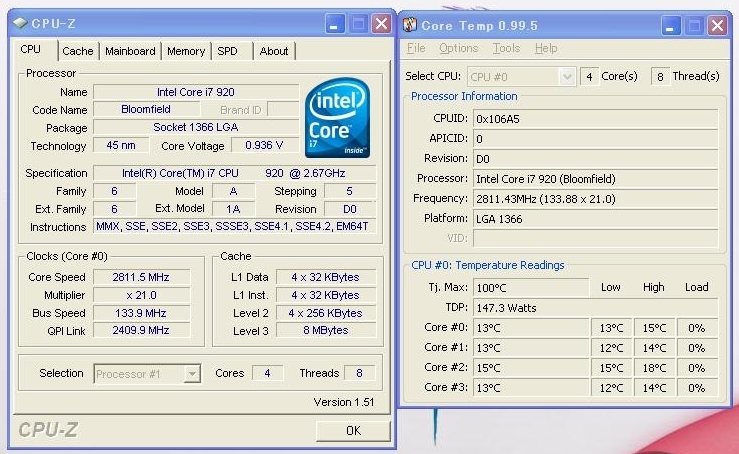Close the CPU-Z window
This screenshot has width=739, height=454.
[381, 24]
